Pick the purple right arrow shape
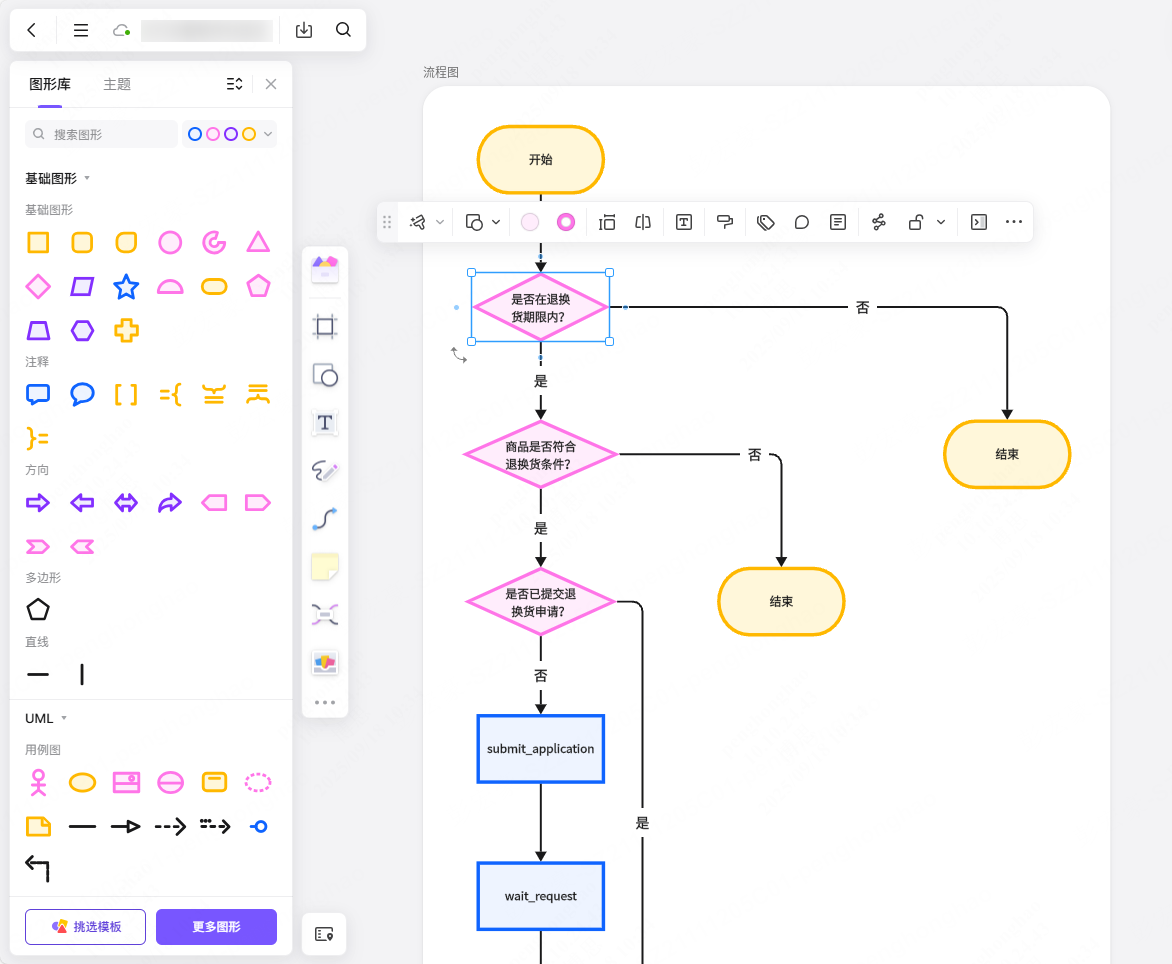Viewport: 1172px width, 964px height. [38, 503]
